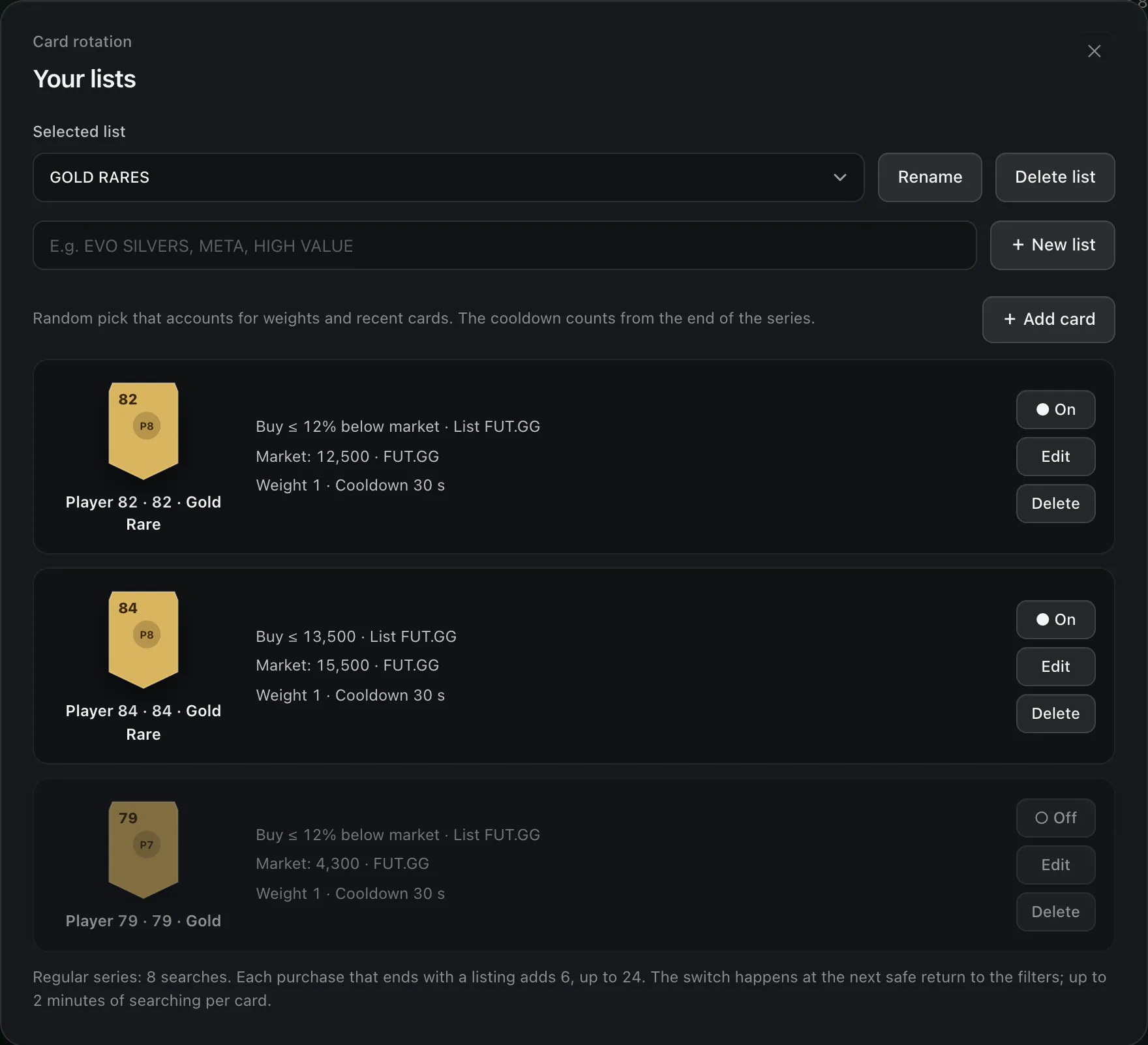Close the Your lists dialog
Screen dimensions: 1148x1045
1094,51
